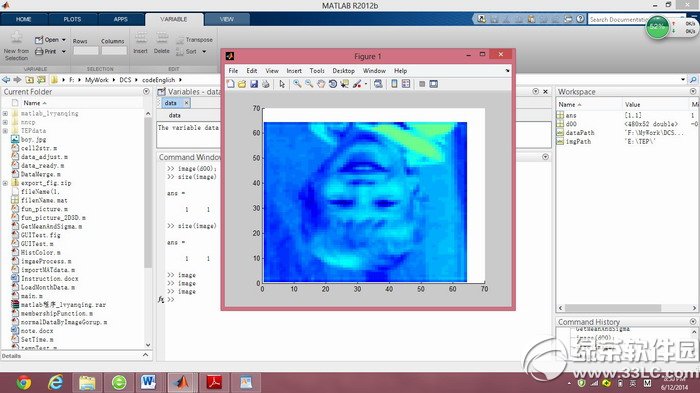Open the Current Folder panel actions menu

click(146, 92)
